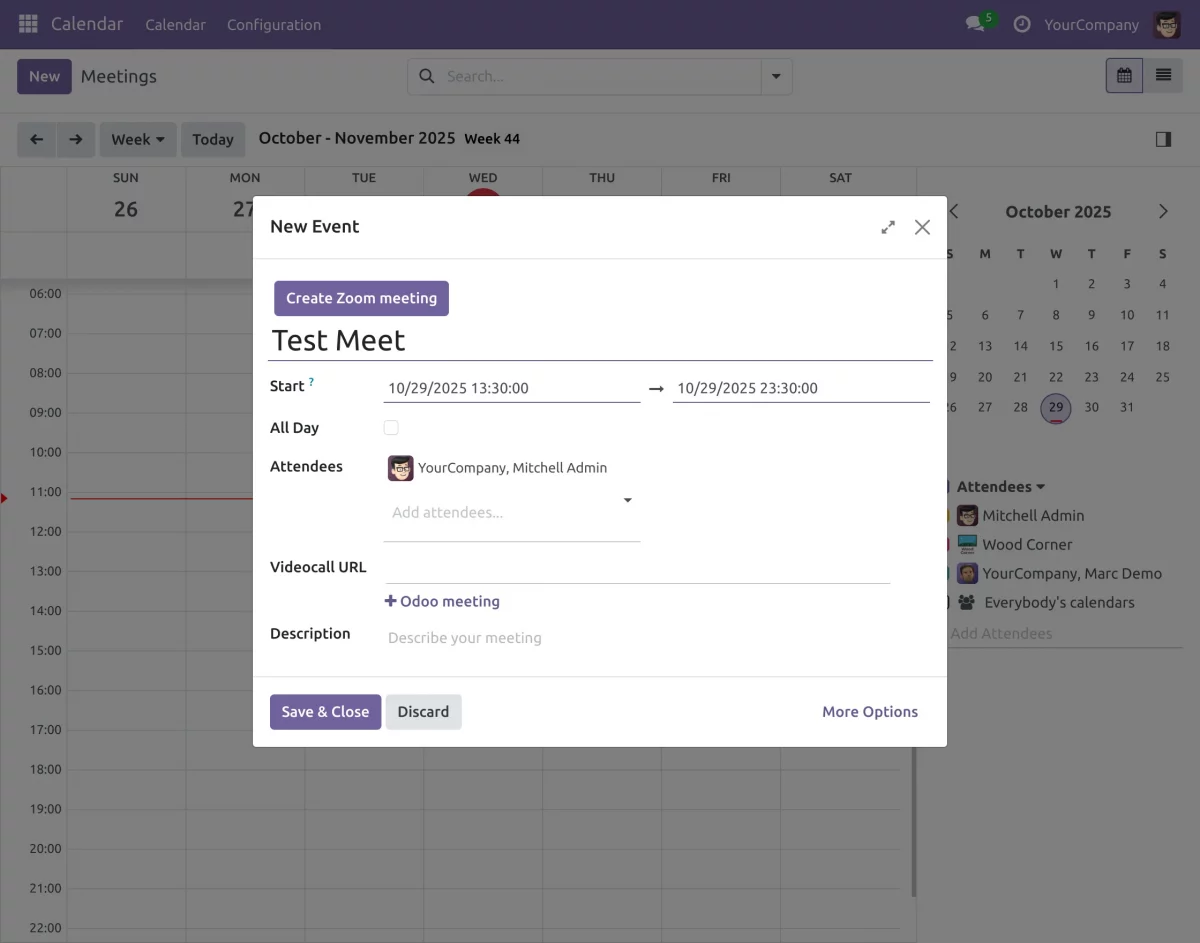This screenshot has width=1200, height=943.
Task: Open the Week view selector dropdown
Action: click(x=137, y=139)
